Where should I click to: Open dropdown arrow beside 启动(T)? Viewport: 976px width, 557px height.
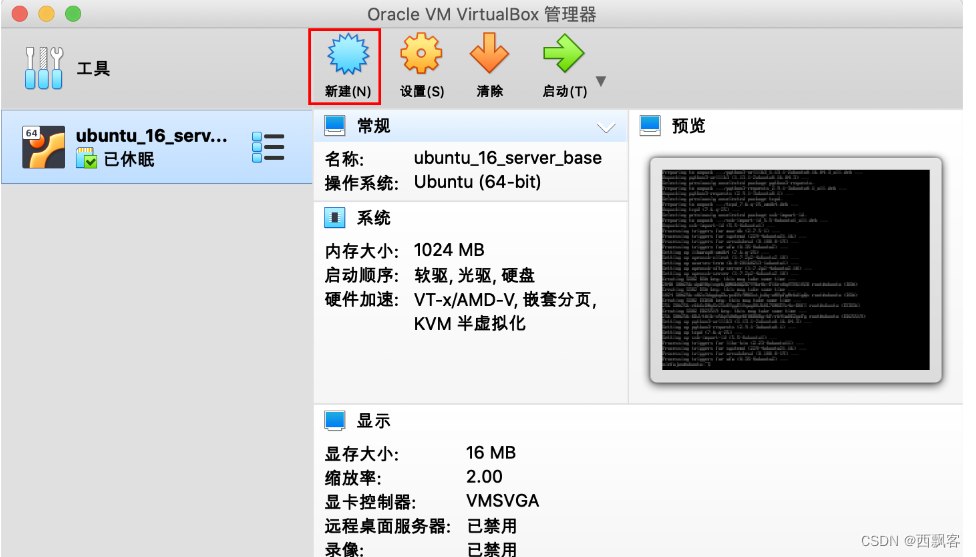(601, 81)
